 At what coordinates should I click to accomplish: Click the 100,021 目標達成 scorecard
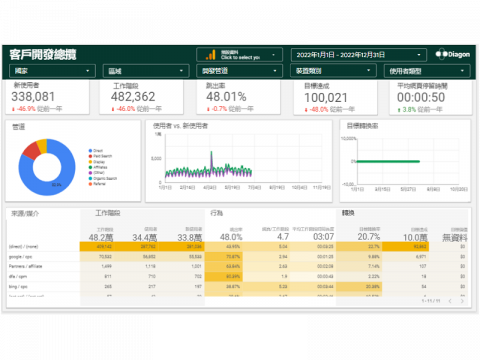[335, 98]
